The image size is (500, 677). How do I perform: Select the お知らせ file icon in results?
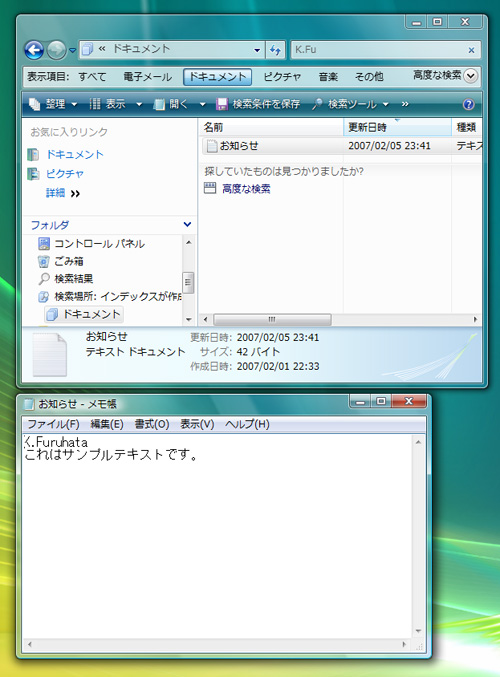pyautogui.click(x=212, y=146)
